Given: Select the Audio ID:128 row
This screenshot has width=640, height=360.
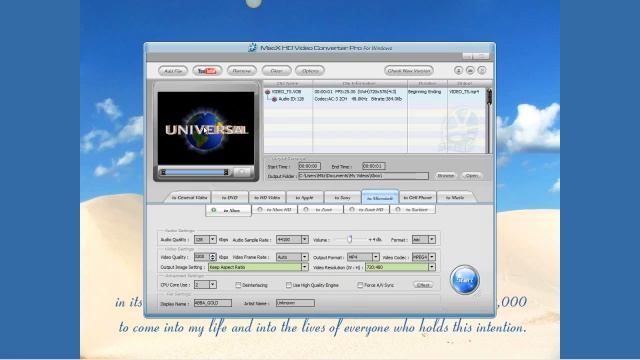Looking at the screenshot, I should pyautogui.click(x=375, y=99).
